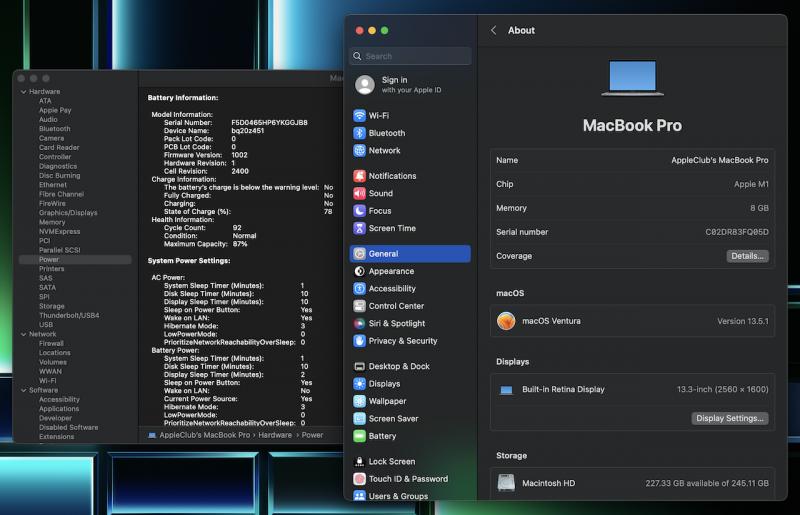Open the Battery settings icon

point(359,437)
